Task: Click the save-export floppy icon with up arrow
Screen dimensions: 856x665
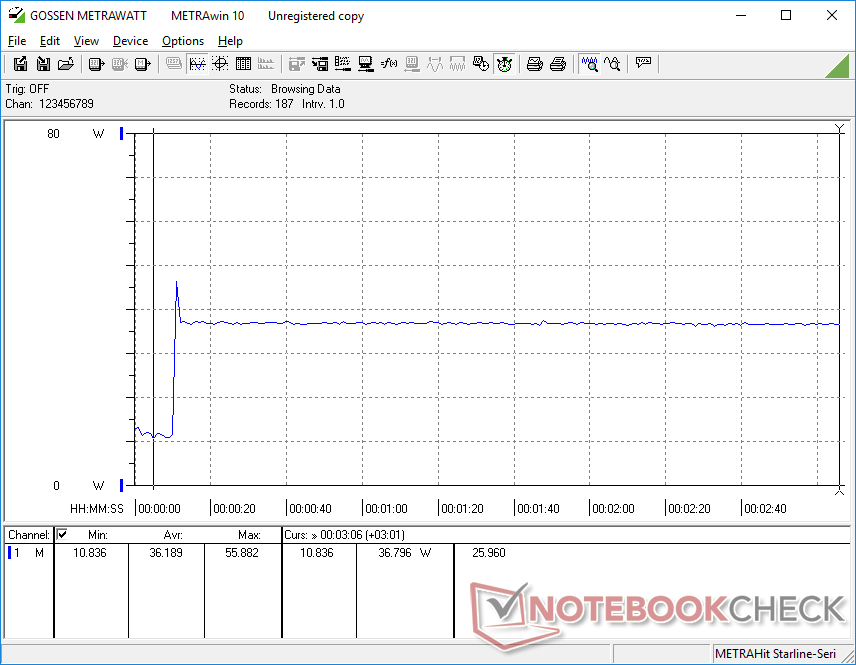Action: click(20, 64)
